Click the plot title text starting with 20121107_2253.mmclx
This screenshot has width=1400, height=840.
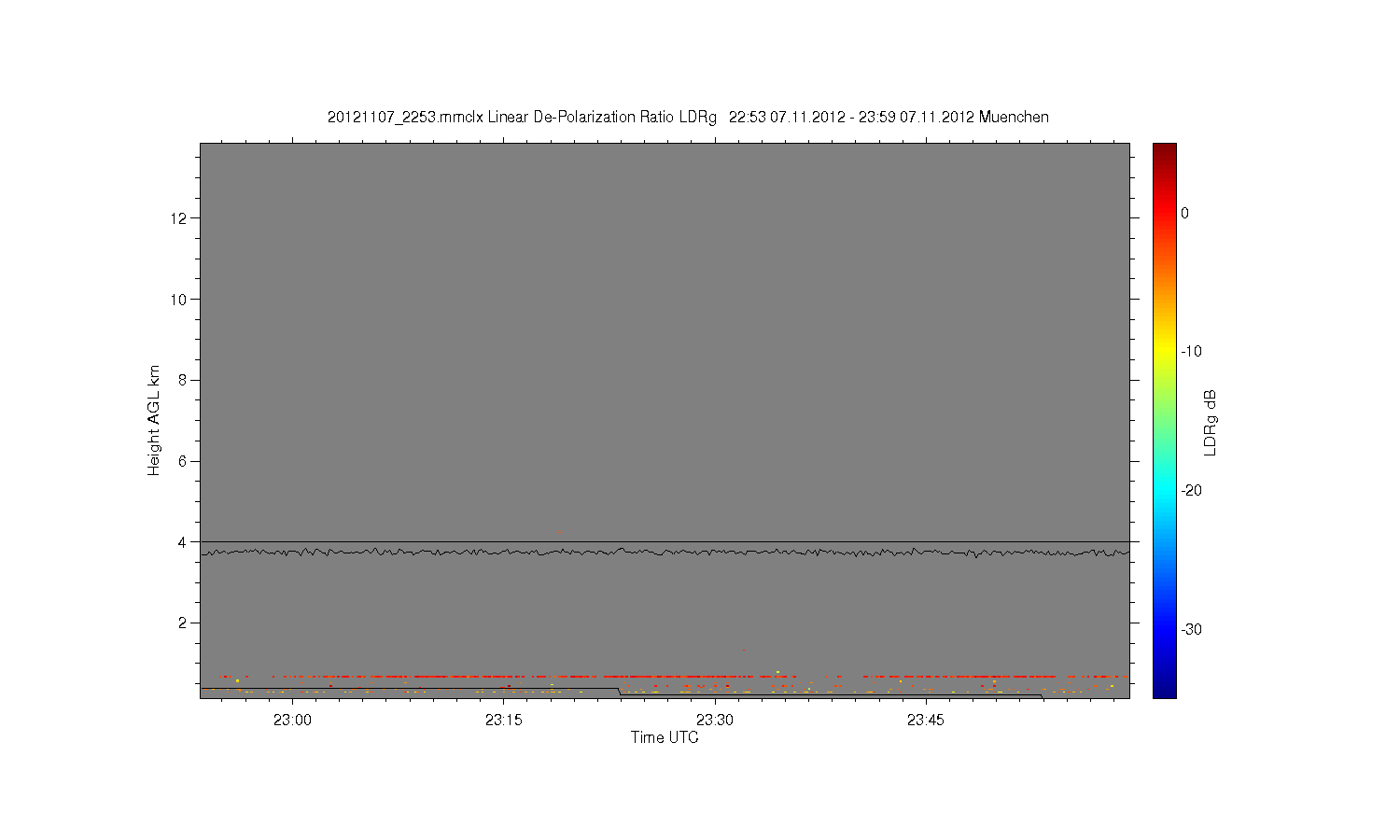point(688,118)
